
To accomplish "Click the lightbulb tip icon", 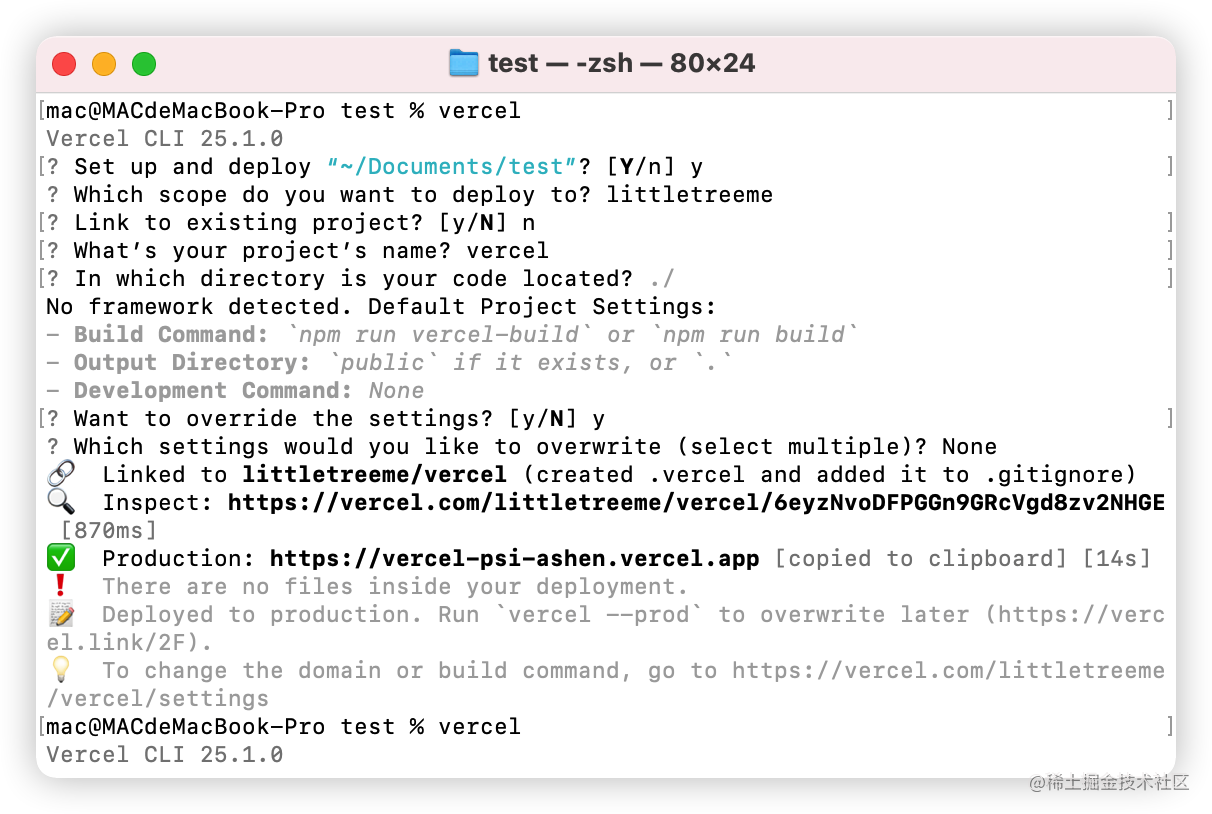I will click(61, 670).
